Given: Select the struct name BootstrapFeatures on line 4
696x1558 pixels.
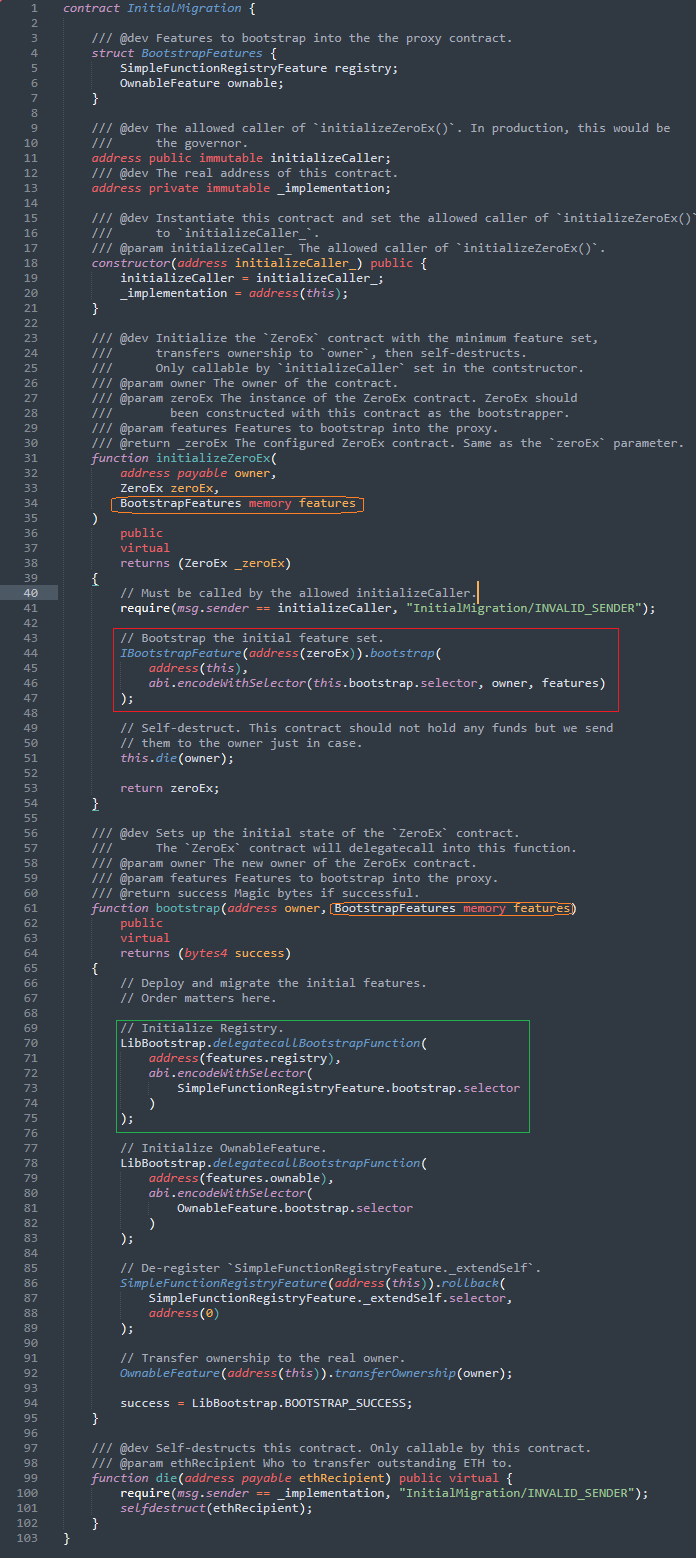Looking at the screenshot, I should coord(202,53).
